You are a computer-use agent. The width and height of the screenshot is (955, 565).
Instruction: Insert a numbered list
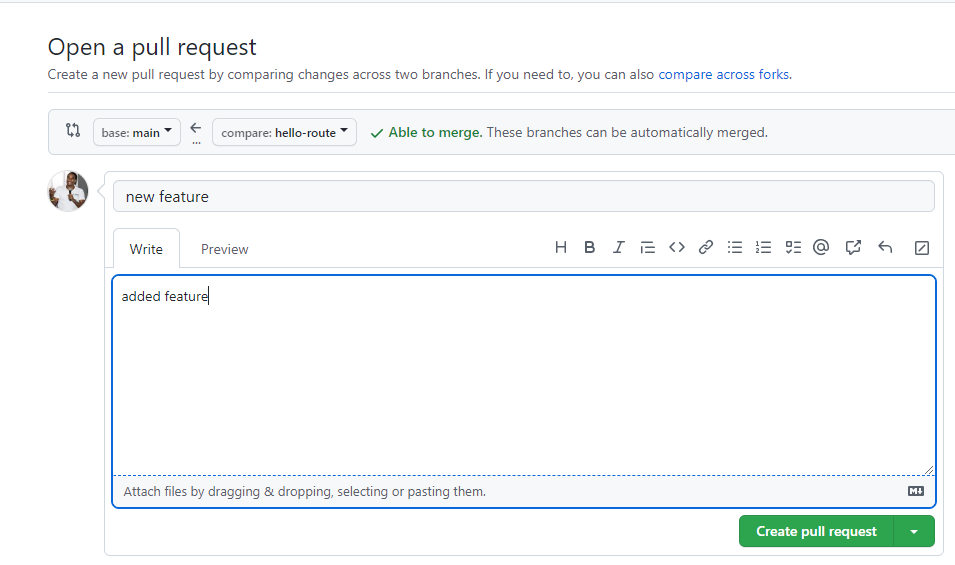pos(764,248)
